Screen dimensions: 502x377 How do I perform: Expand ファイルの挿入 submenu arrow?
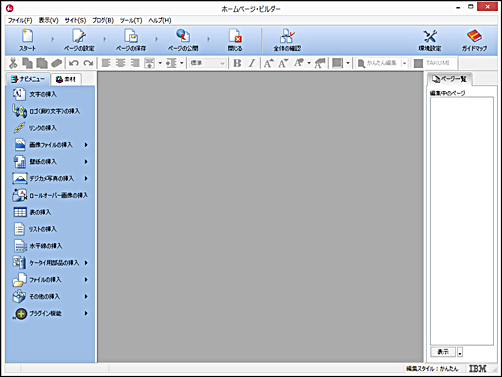(x=86, y=280)
